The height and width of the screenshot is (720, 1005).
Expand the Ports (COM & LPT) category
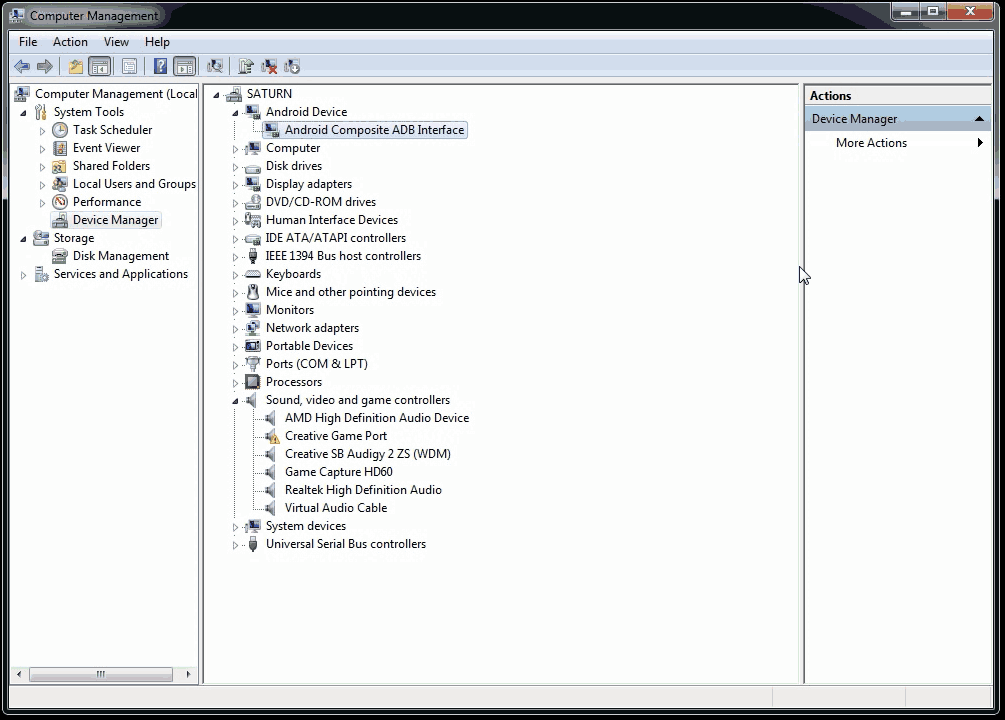pos(235,365)
